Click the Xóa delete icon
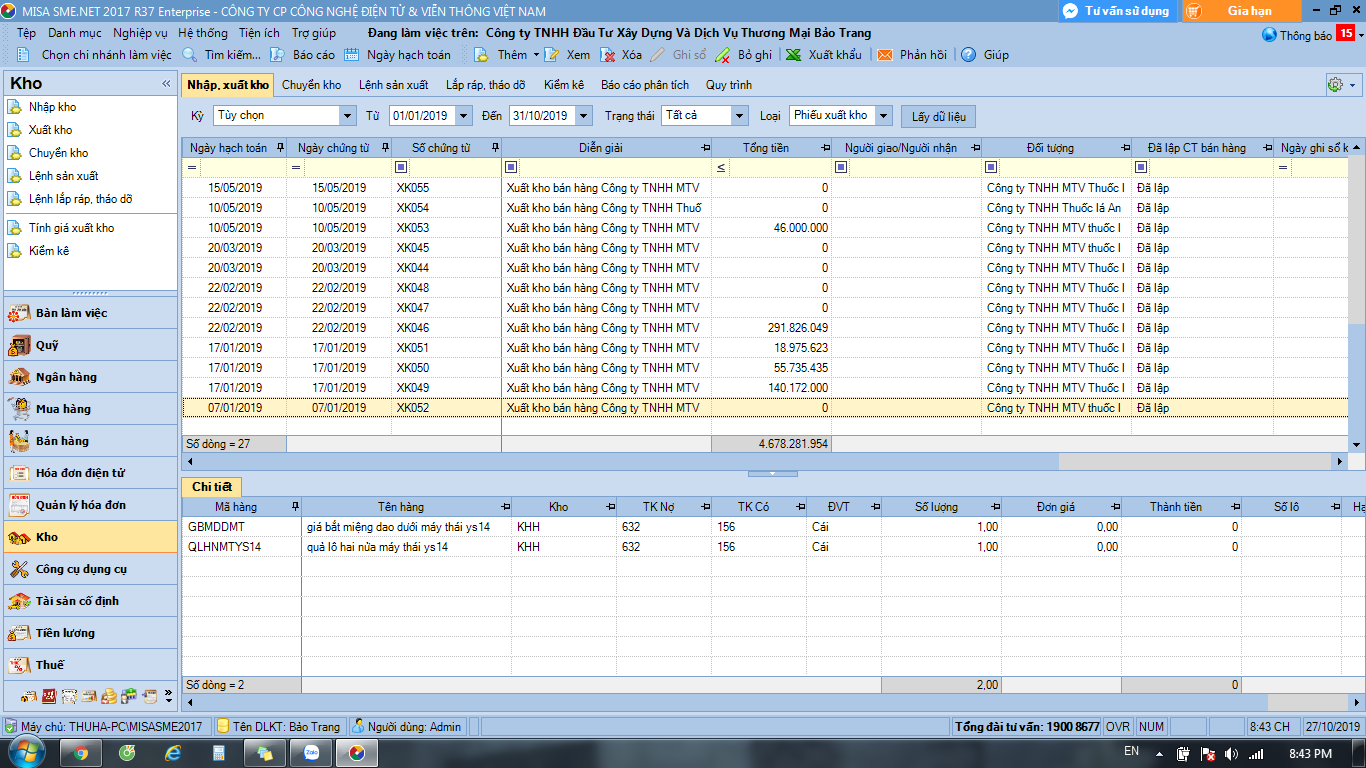The image size is (1366, 768). (607, 55)
